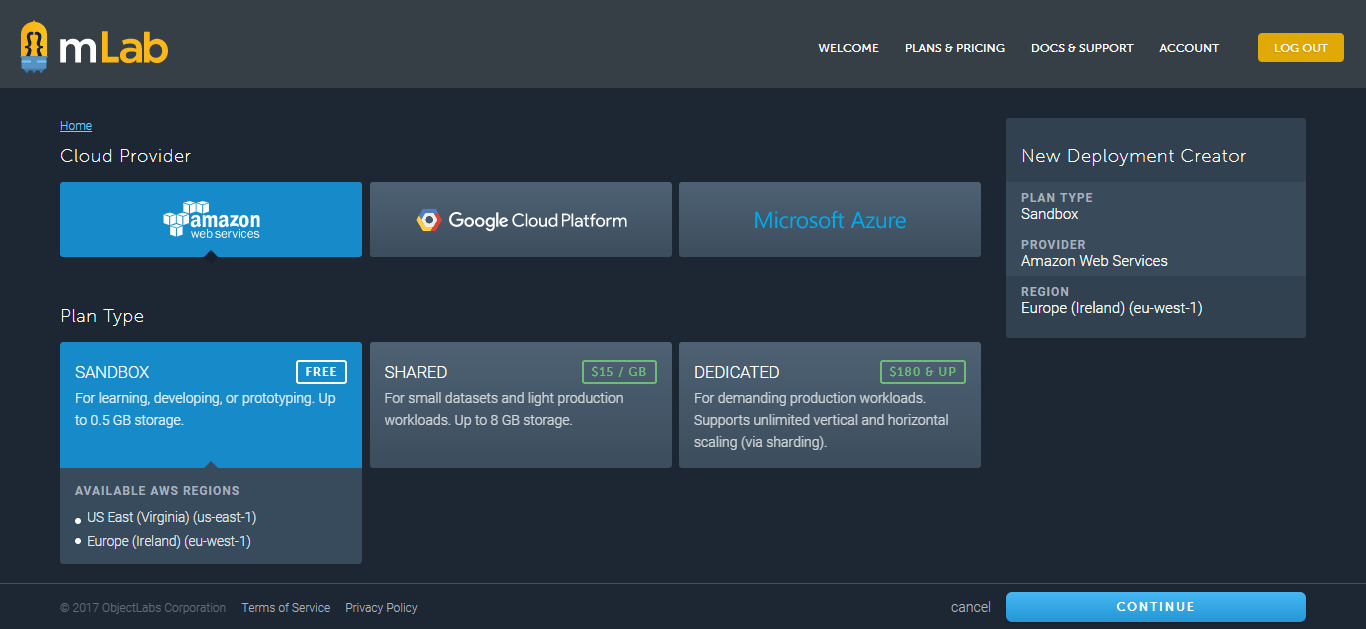Click Amazon Web Services summary provider value
This screenshot has height=629, width=1366.
tap(1094, 261)
